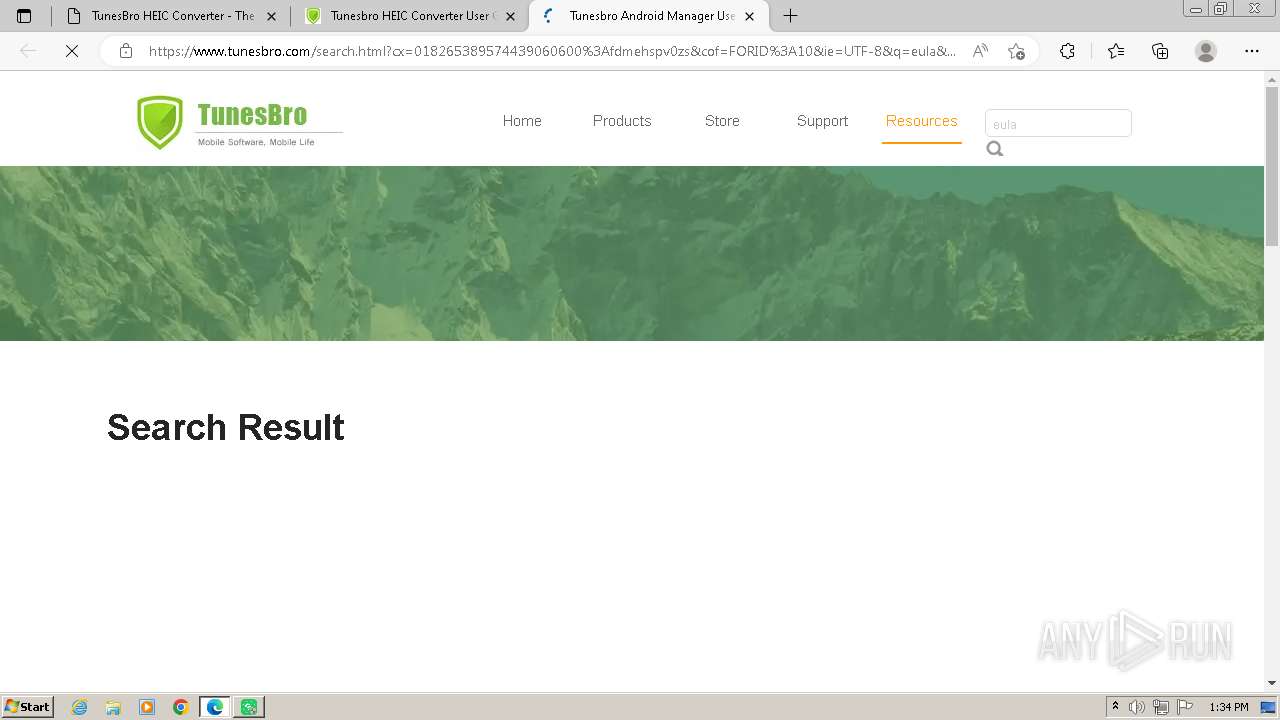Open Settings and more menu
Image resolution: width=1280 pixels, height=720 pixels.
[x=1252, y=51]
